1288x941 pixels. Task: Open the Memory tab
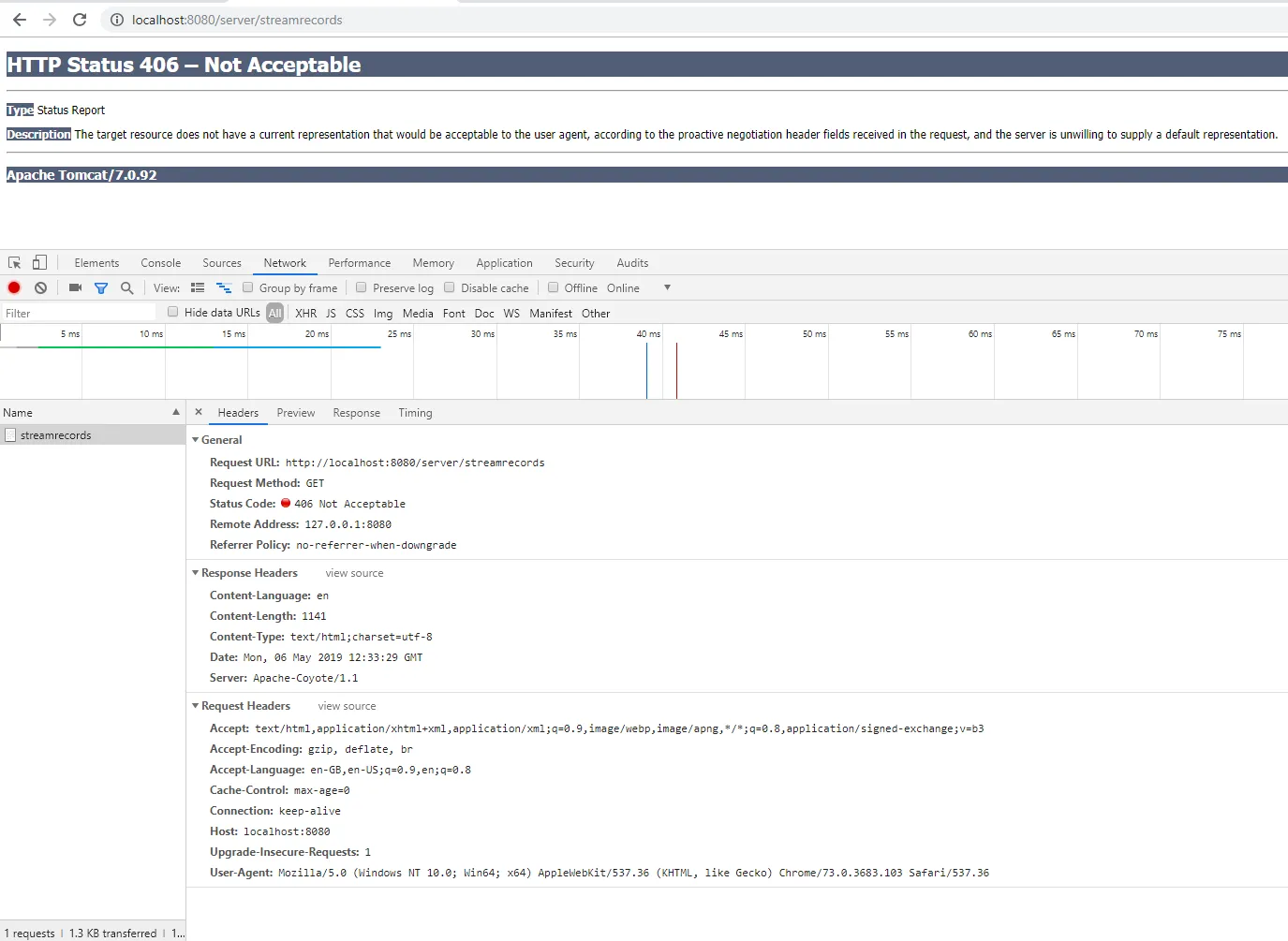click(x=434, y=263)
